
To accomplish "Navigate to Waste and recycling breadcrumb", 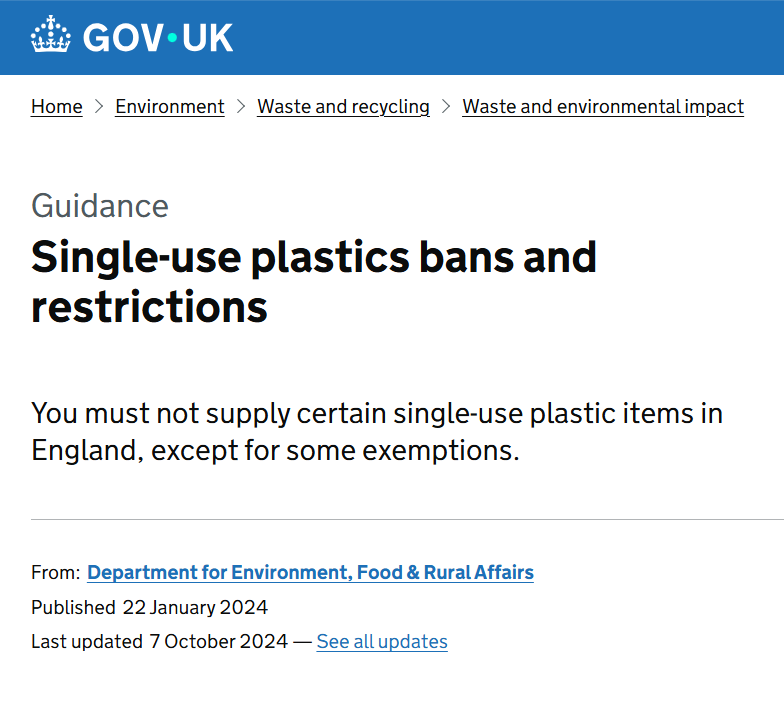I will pos(343,106).
